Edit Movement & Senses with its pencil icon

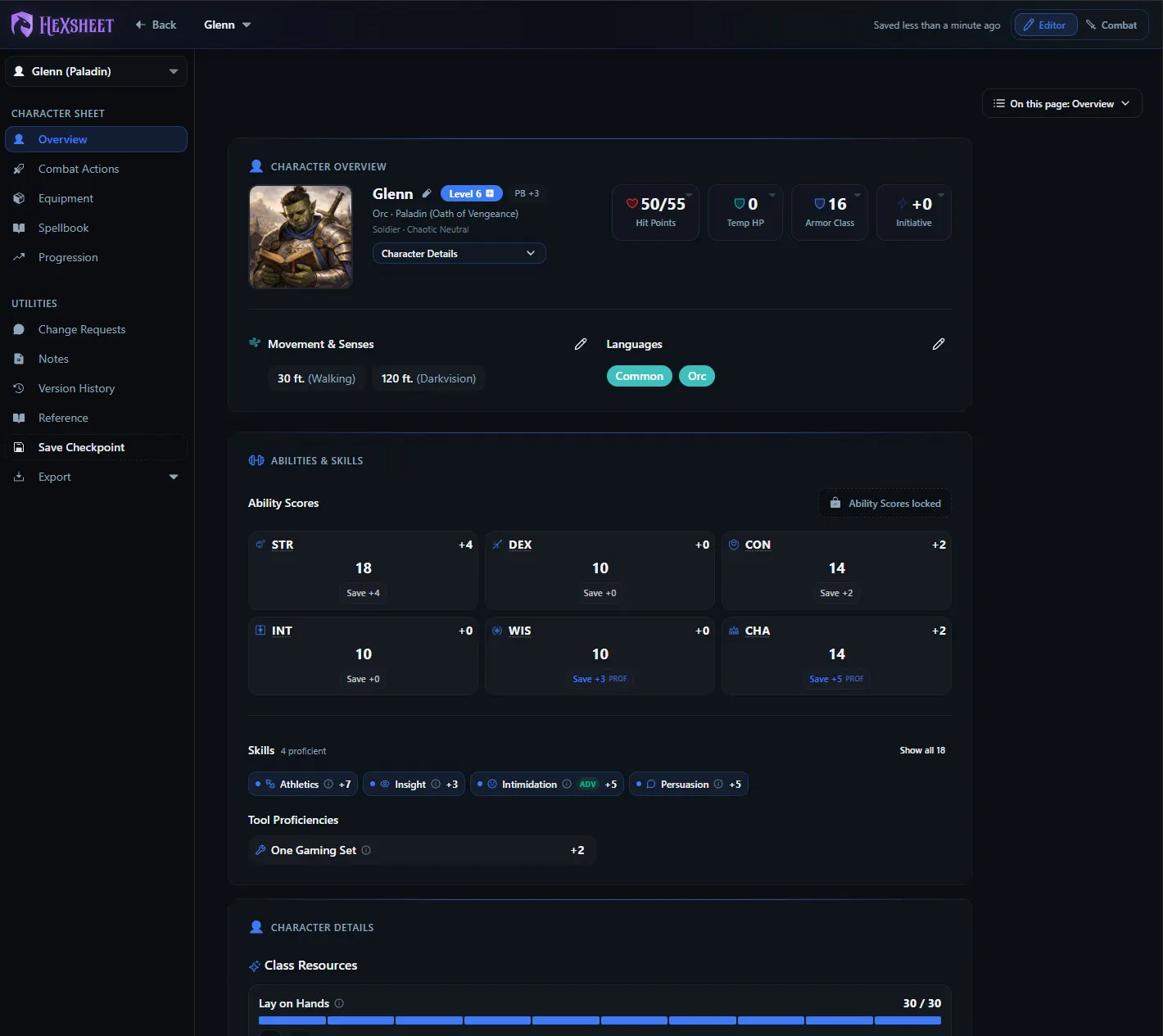(x=581, y=344)
